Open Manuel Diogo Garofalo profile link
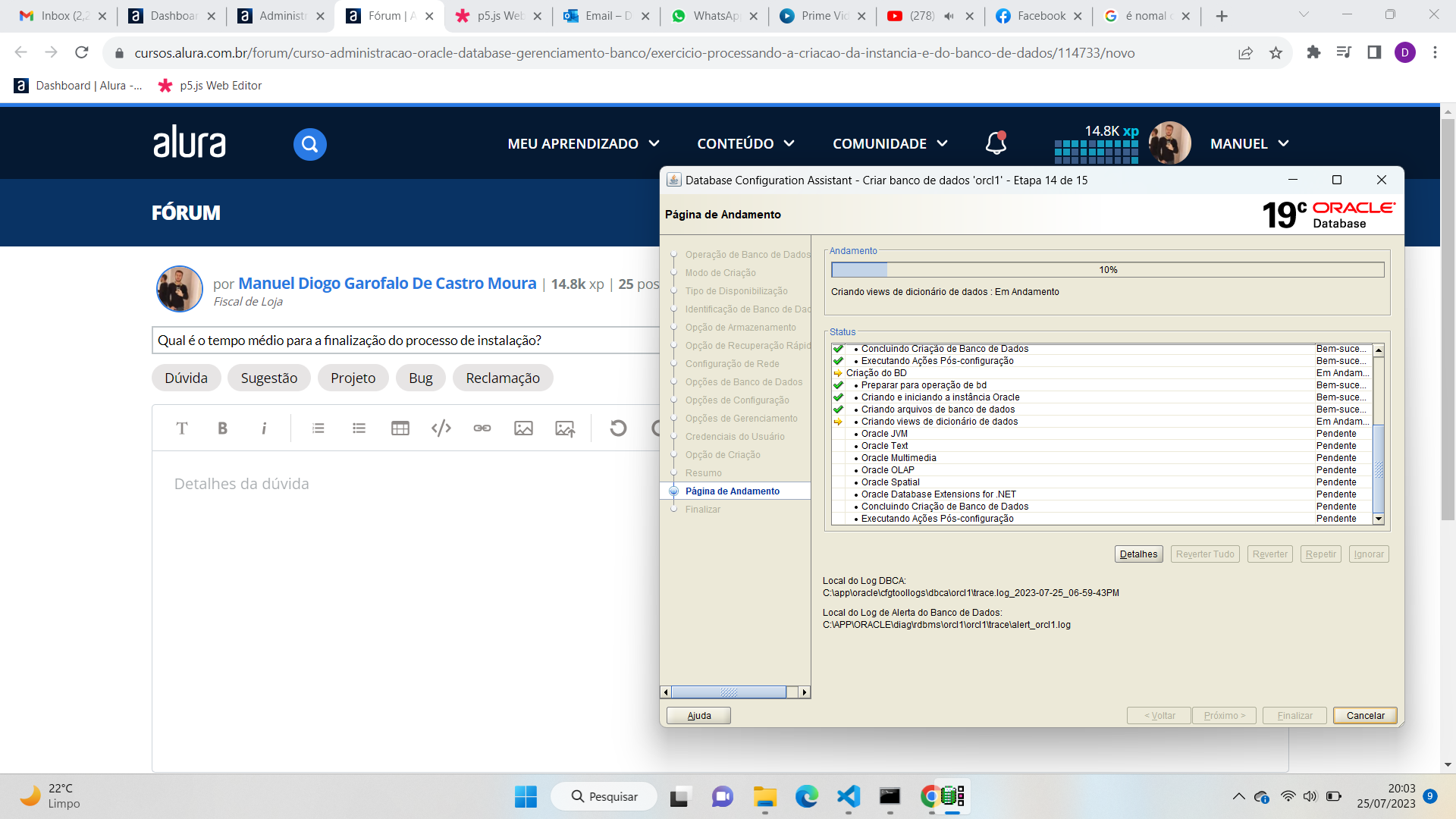Screen dimensions: 1456x819 point(388,284)
